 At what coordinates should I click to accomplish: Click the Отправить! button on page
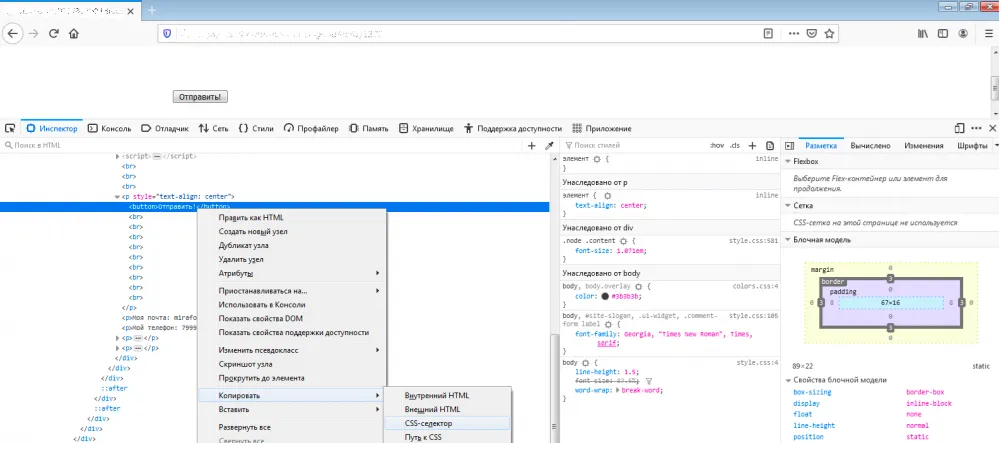(x=200, y=97)
